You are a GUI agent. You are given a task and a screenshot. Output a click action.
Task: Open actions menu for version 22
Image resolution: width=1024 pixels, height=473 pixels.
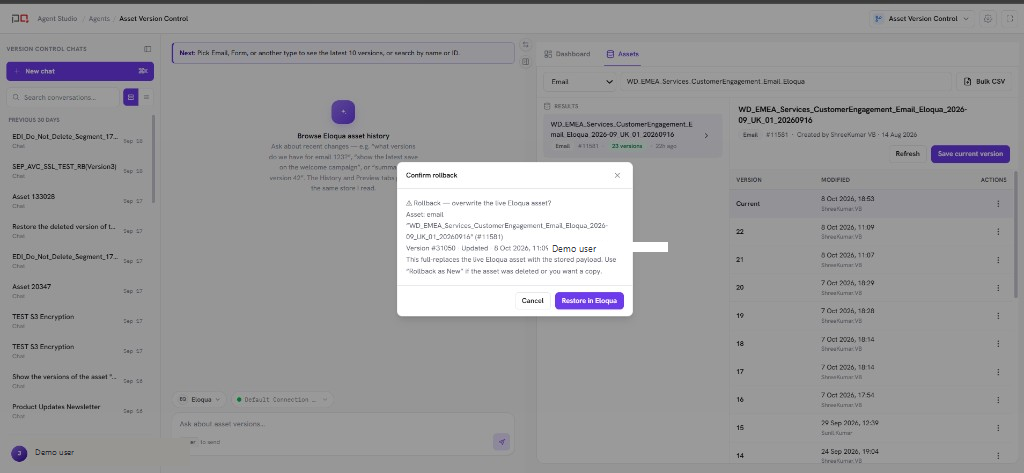(x=998, y=232)
